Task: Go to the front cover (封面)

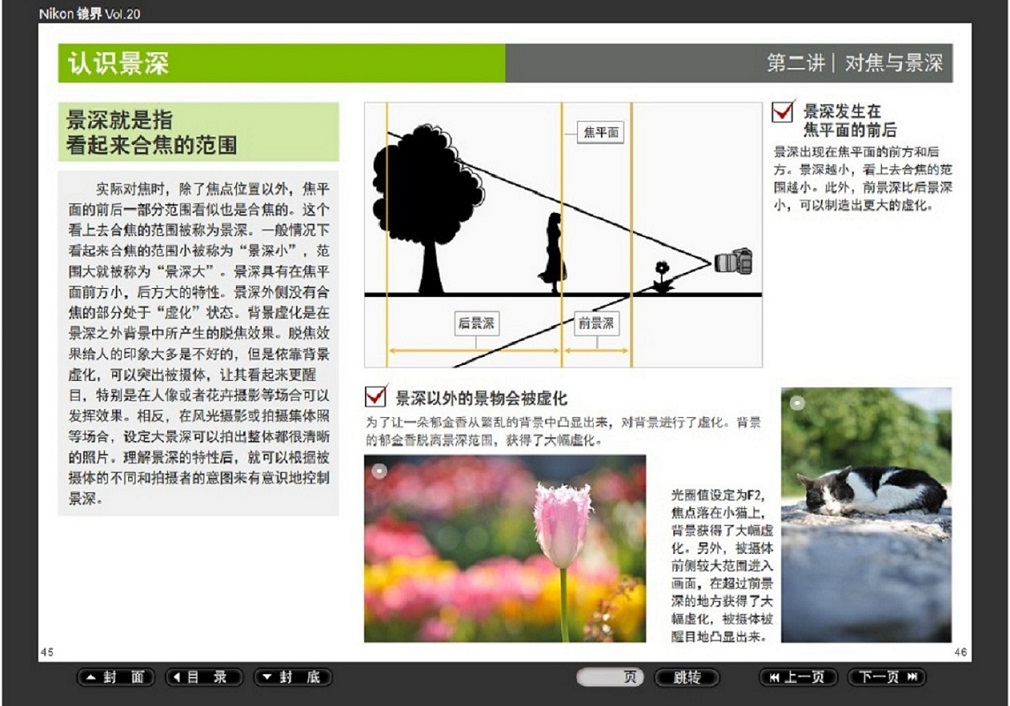Action: pos(116,677)
